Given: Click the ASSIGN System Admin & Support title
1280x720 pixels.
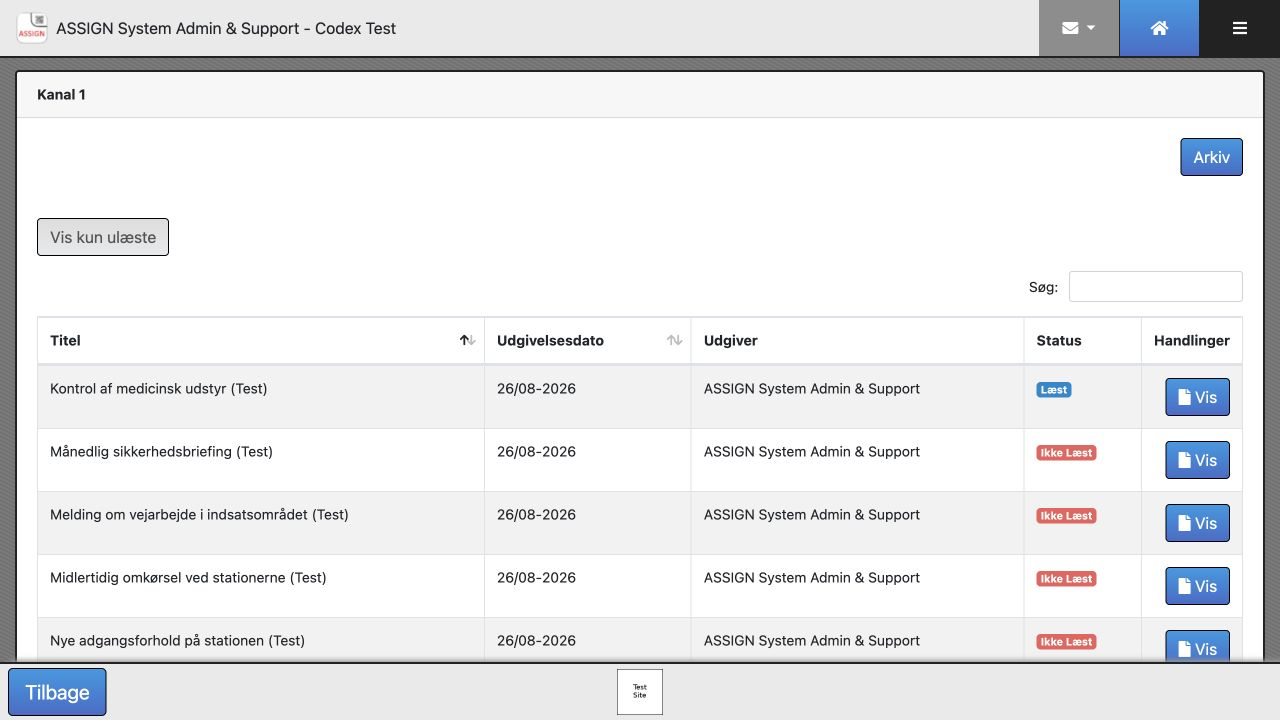Looking at the screenshot, I should (226, 28).
